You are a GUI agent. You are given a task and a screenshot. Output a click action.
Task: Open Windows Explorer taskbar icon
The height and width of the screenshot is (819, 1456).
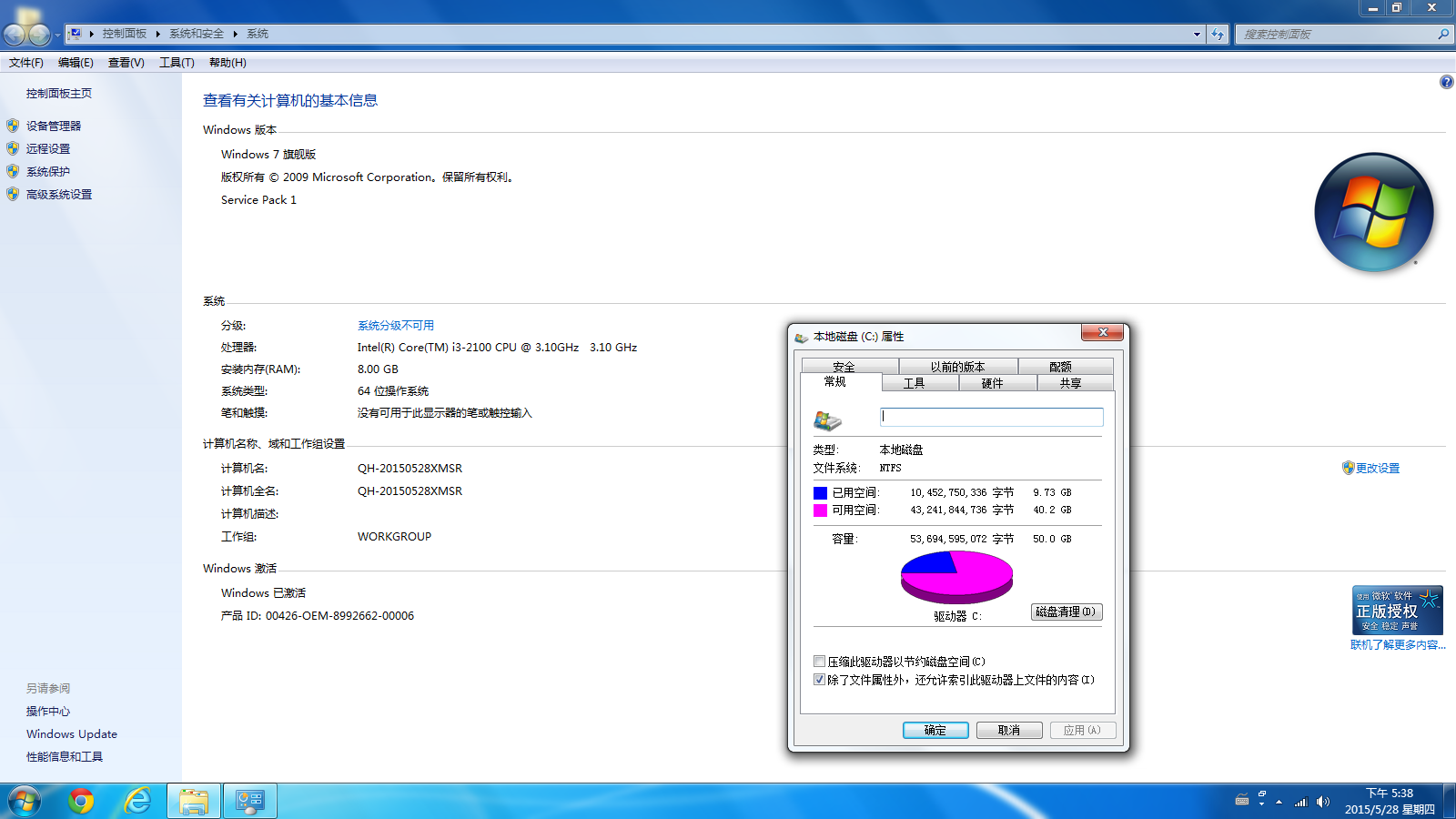pyautogui.click(x=194, y=801)
